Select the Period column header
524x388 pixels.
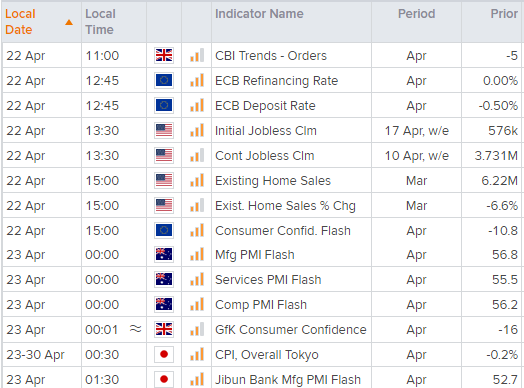[416, 14]
